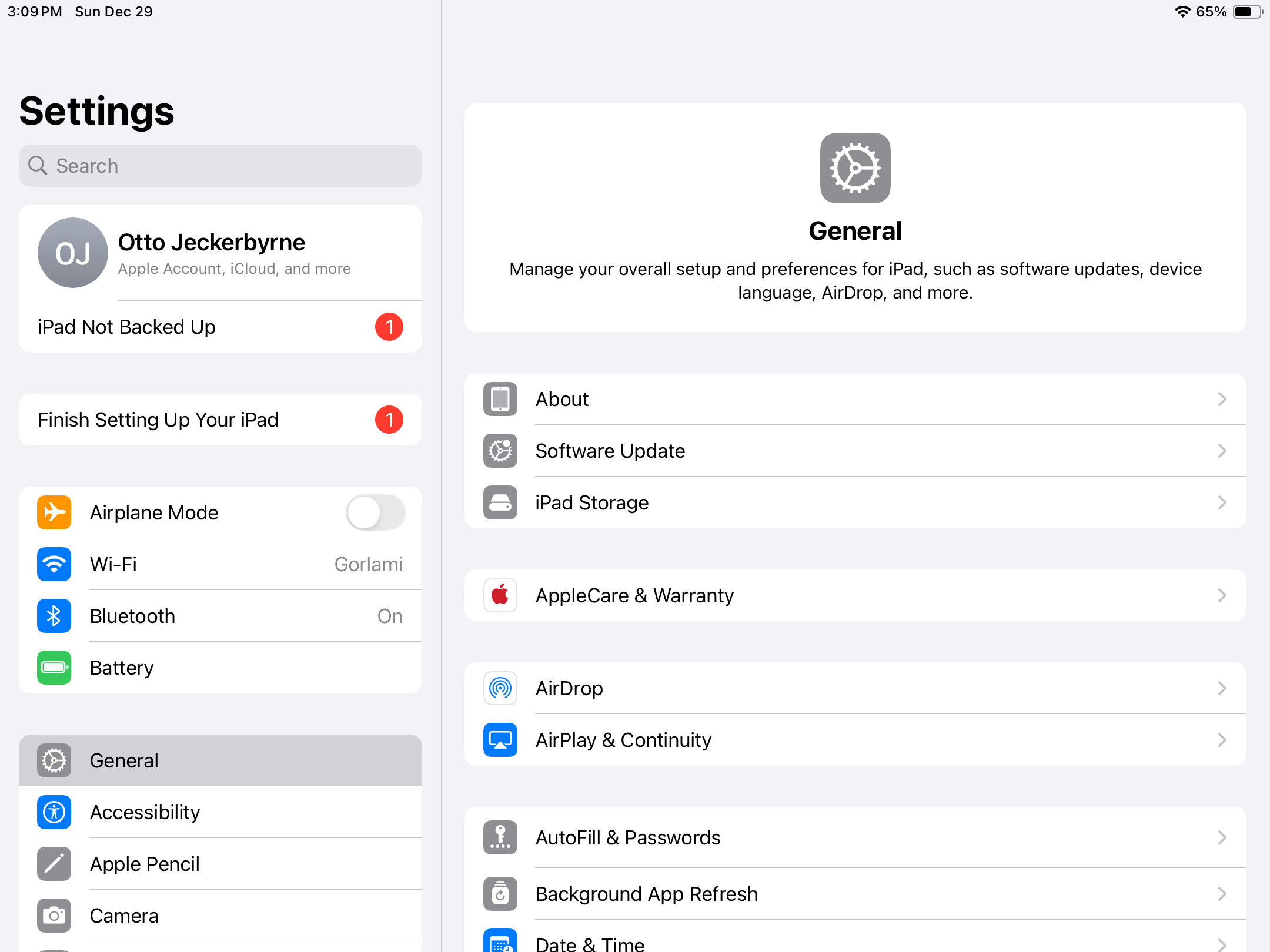Tap the search magnifying glass icon
Viewport: 1270px width, 952px height.
click(x=38, y=166)
